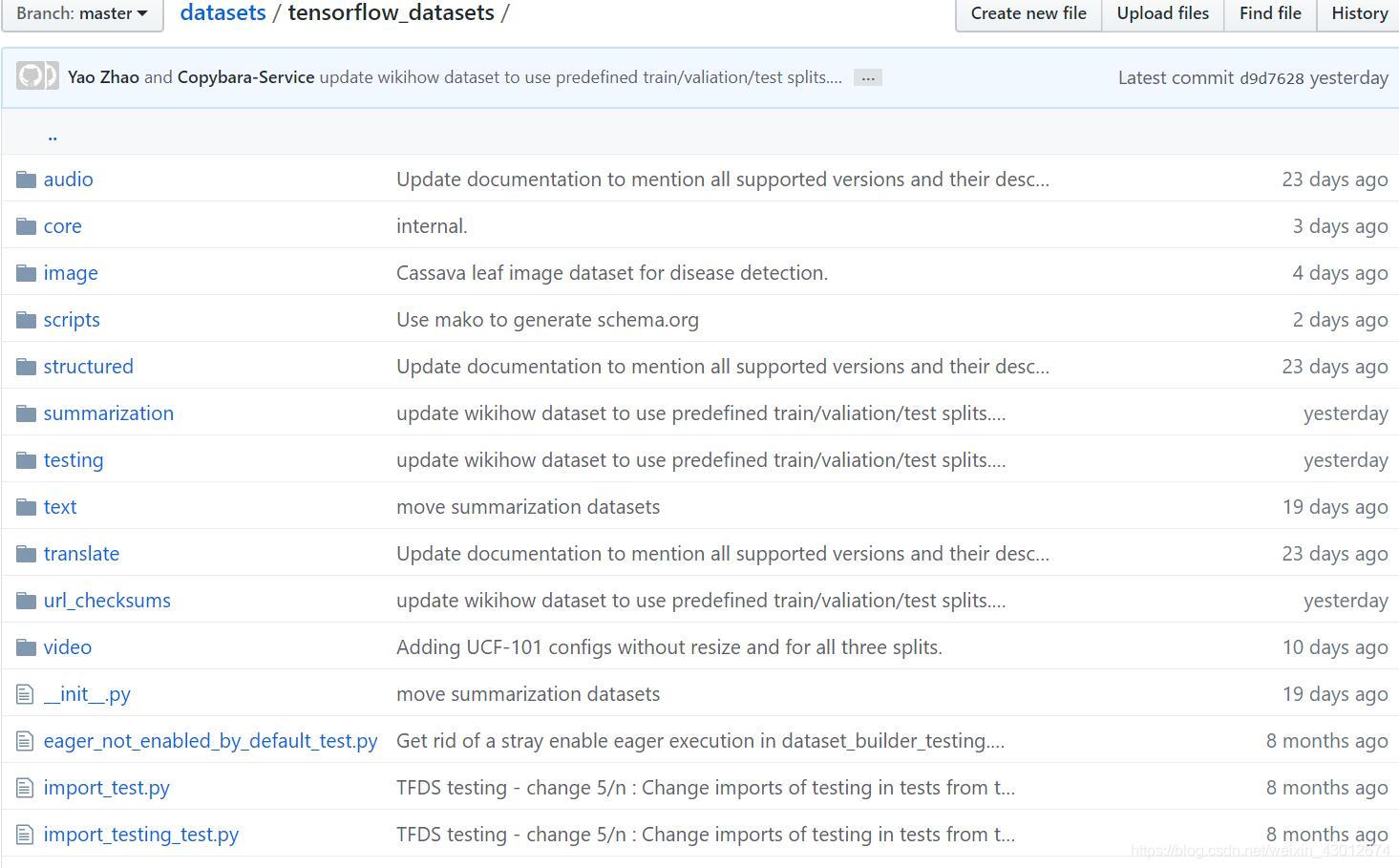Open the Branch: master dropdown
This screenshot has width=1399, height=868.
tap(82, 14)
